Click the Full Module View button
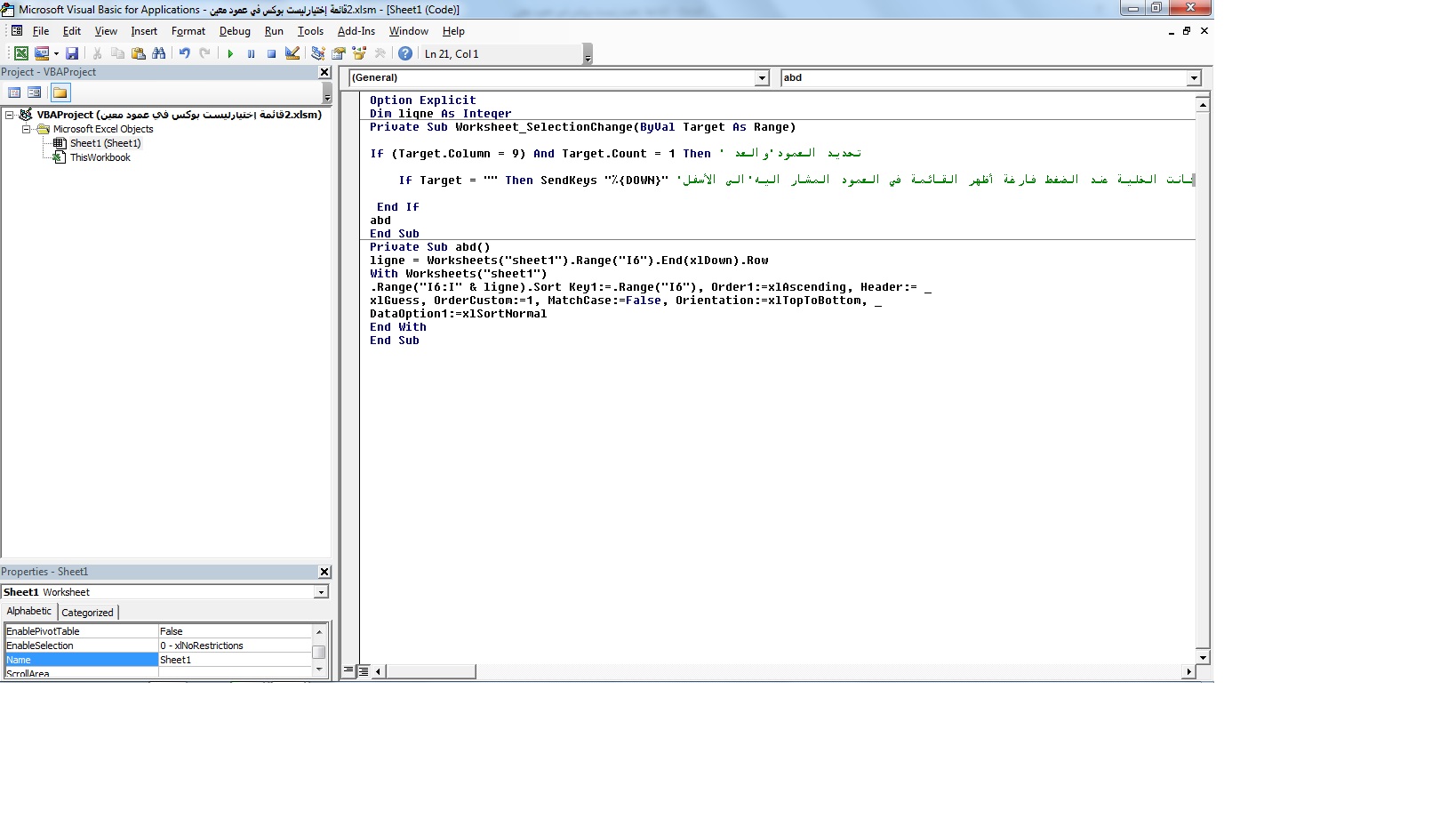1456x818 pixels. (x=364, y=671)
